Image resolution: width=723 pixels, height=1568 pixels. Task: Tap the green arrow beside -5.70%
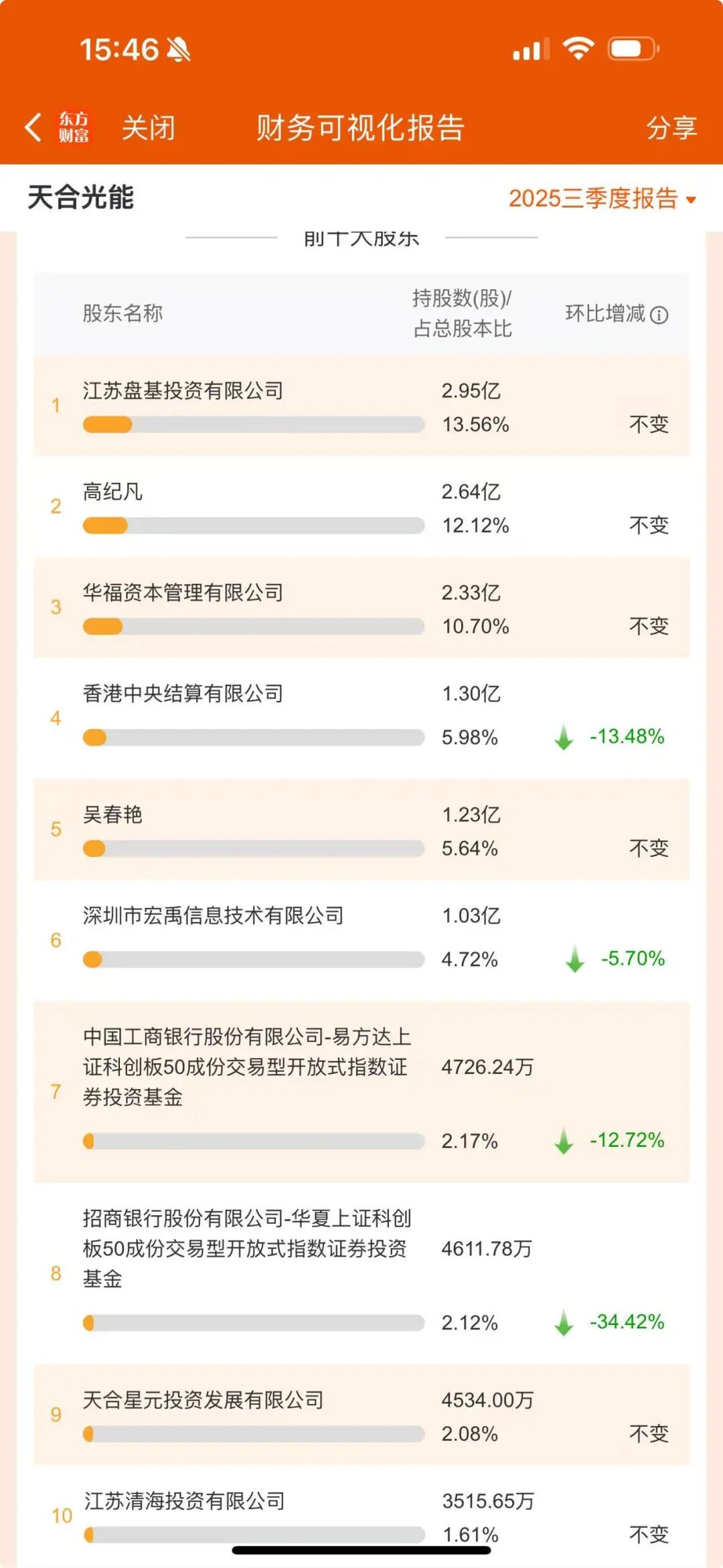(x=574, y=959)
